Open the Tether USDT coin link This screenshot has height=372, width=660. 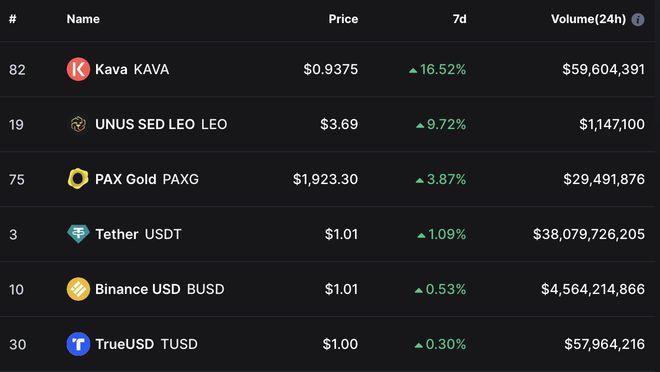point(138,234)
